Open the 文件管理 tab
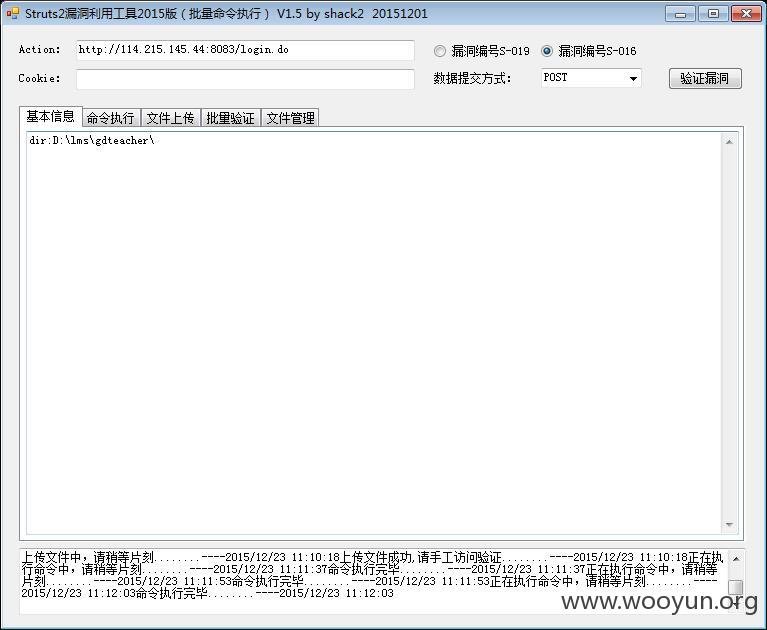 click(x=291, y=118)
